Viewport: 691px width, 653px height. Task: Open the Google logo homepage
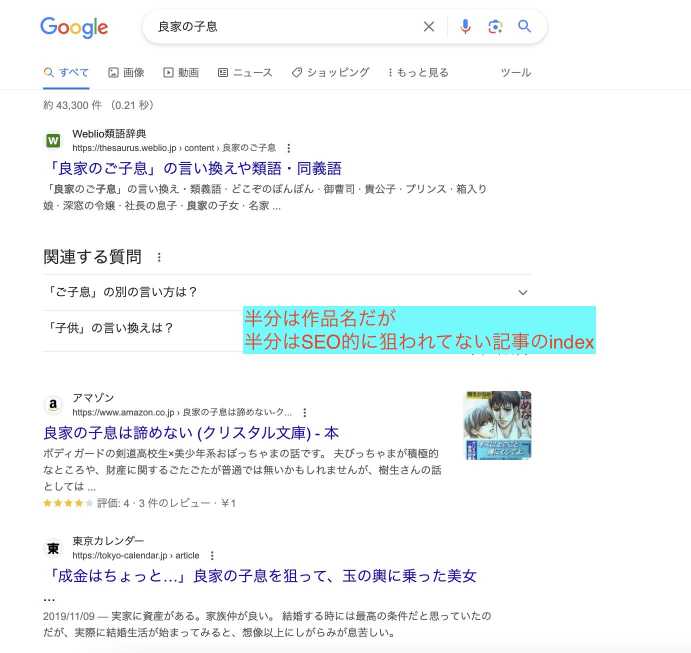[x=74, y=28]
